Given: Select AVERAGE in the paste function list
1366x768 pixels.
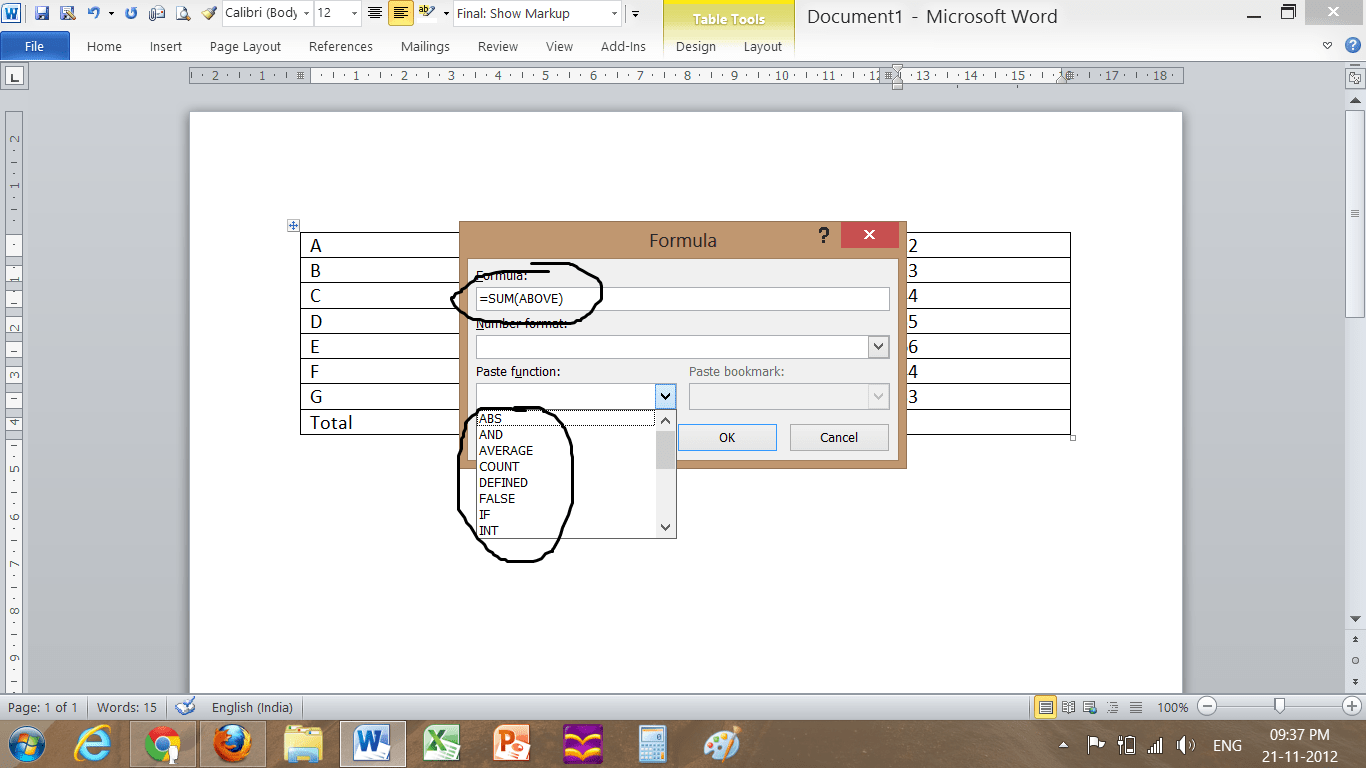Looking at the screenshot, I should tap(566, 451).
